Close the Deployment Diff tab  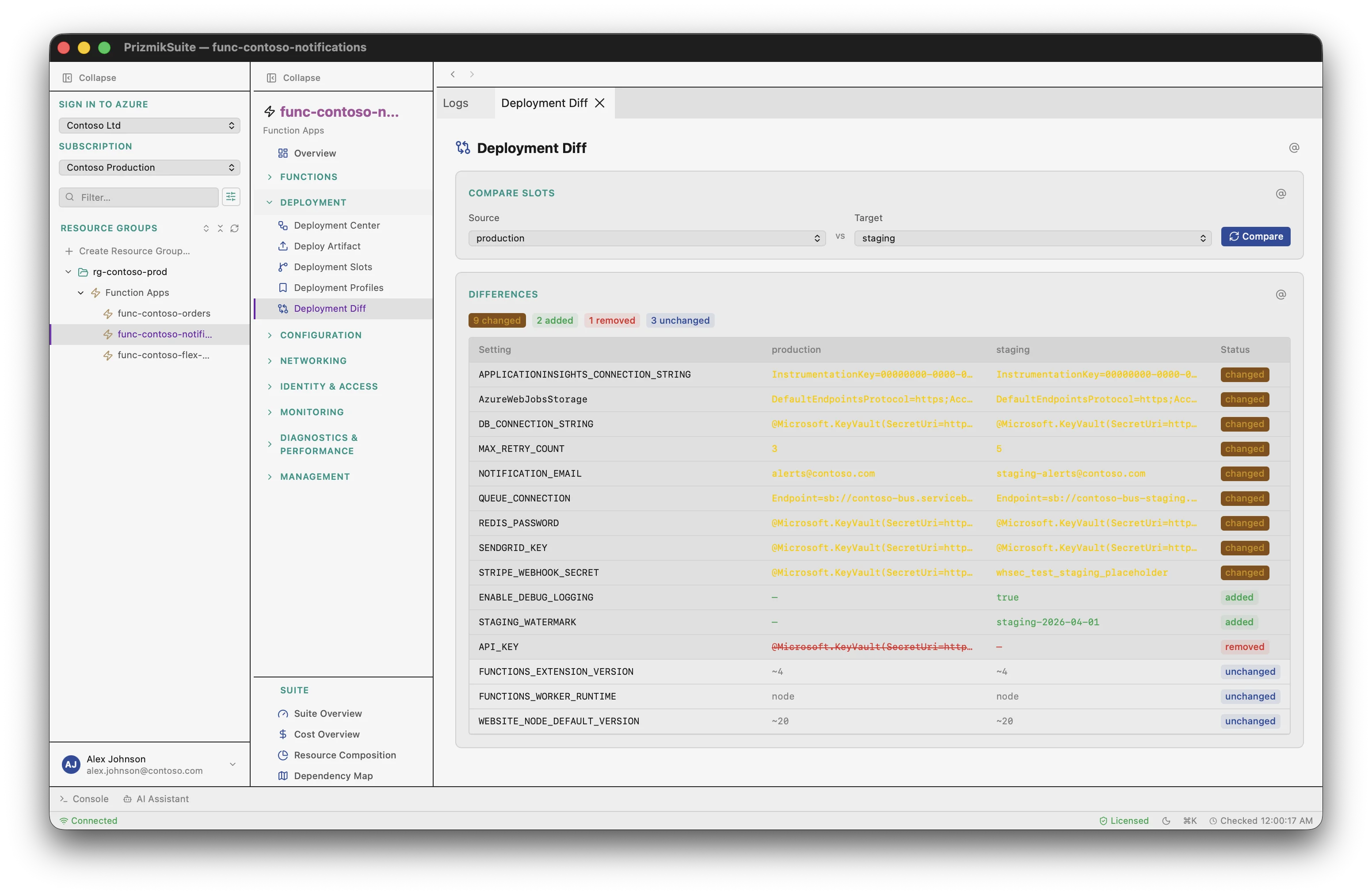click(600, 103)
